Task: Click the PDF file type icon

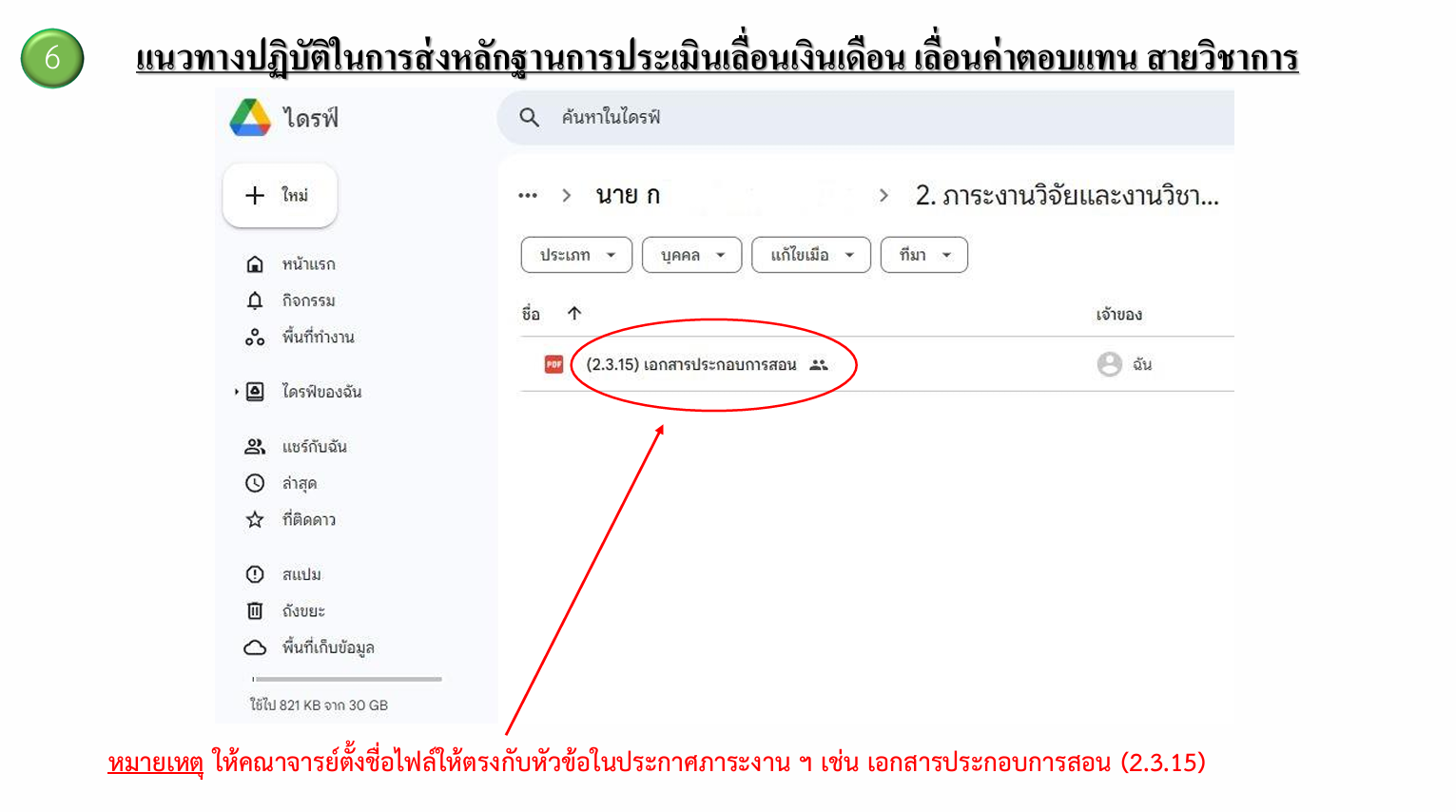Action: (x=553, y=364)
